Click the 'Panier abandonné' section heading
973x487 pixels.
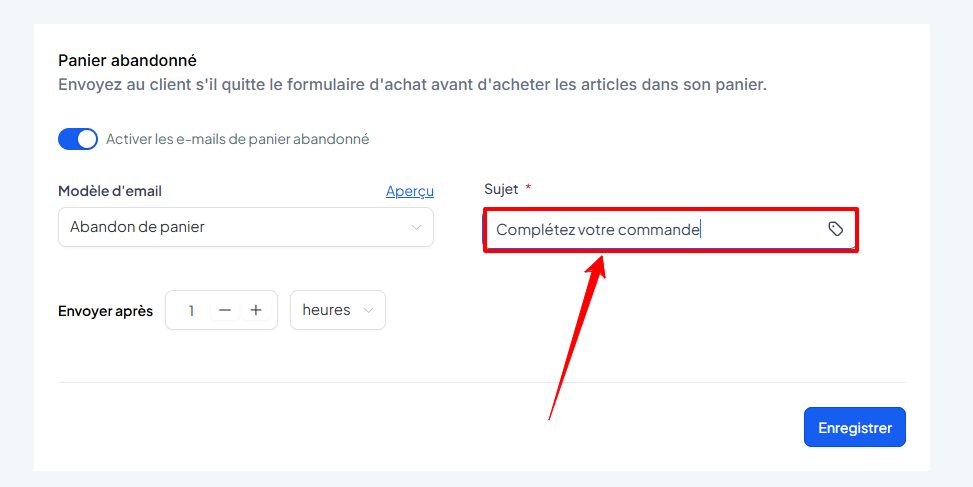click(x=128, y=60)
